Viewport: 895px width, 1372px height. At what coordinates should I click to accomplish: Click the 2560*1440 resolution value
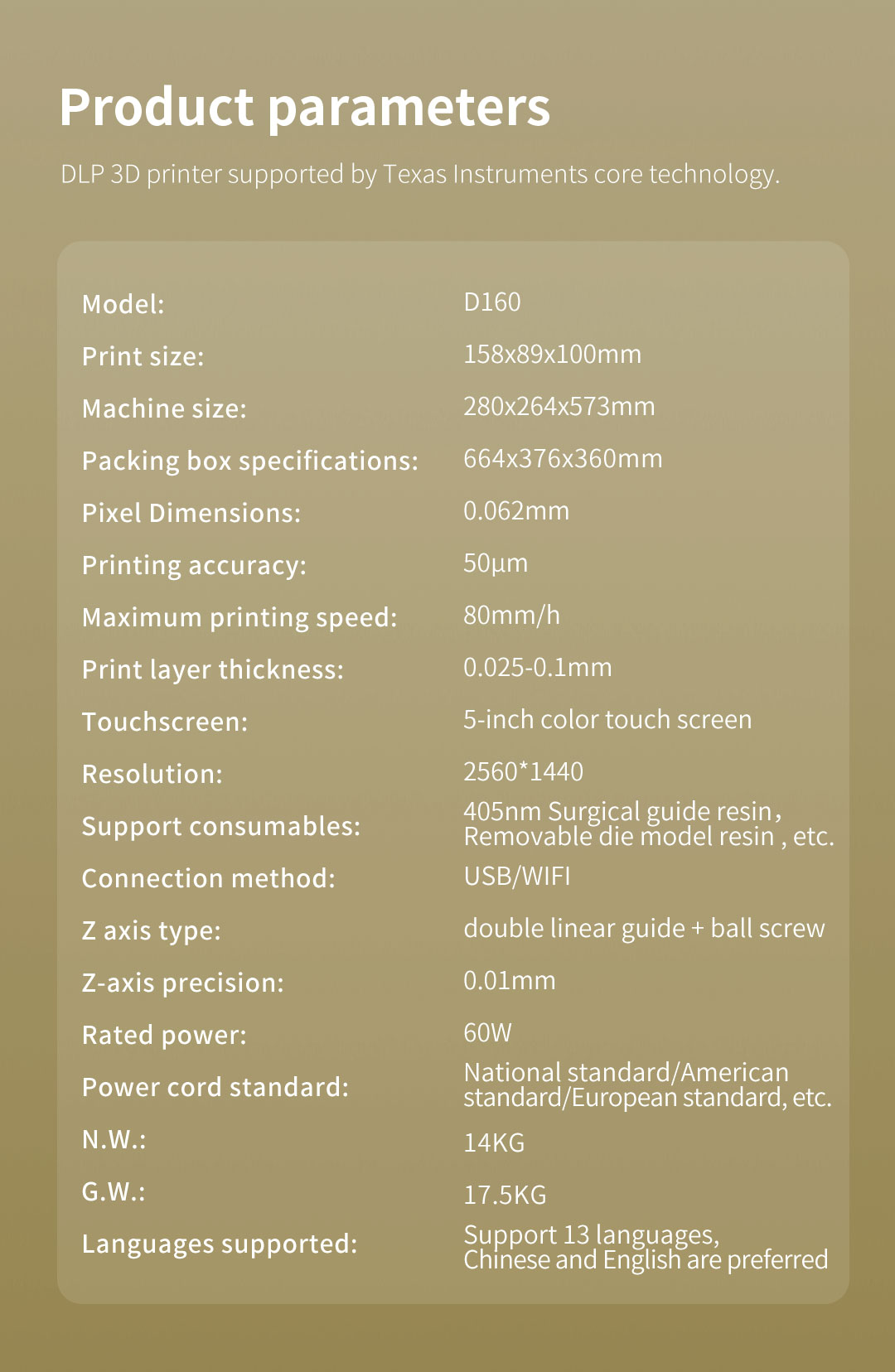[523, 772]
